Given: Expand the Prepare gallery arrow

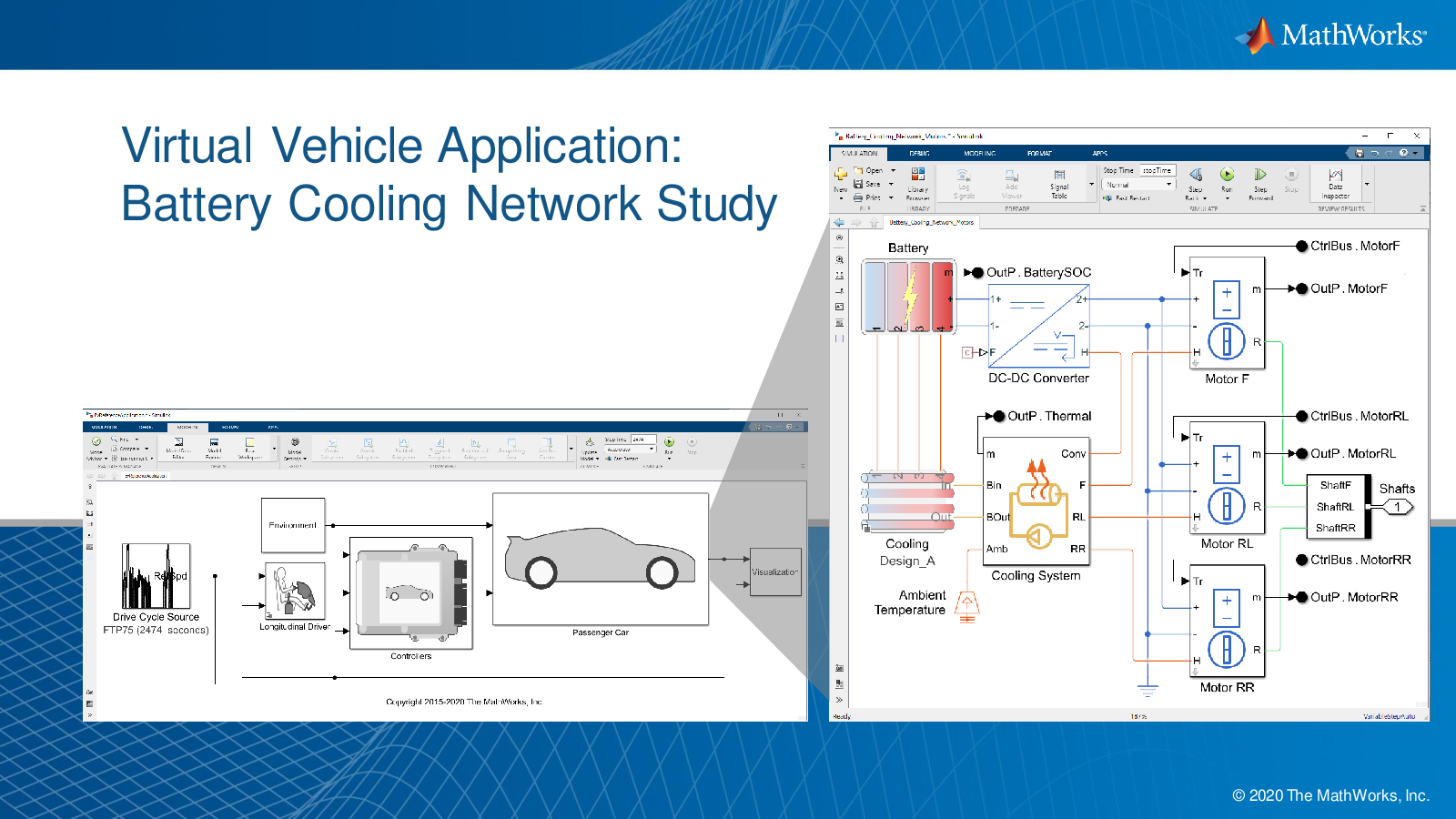Looking at the screenshot, I should pos(1091,184).
